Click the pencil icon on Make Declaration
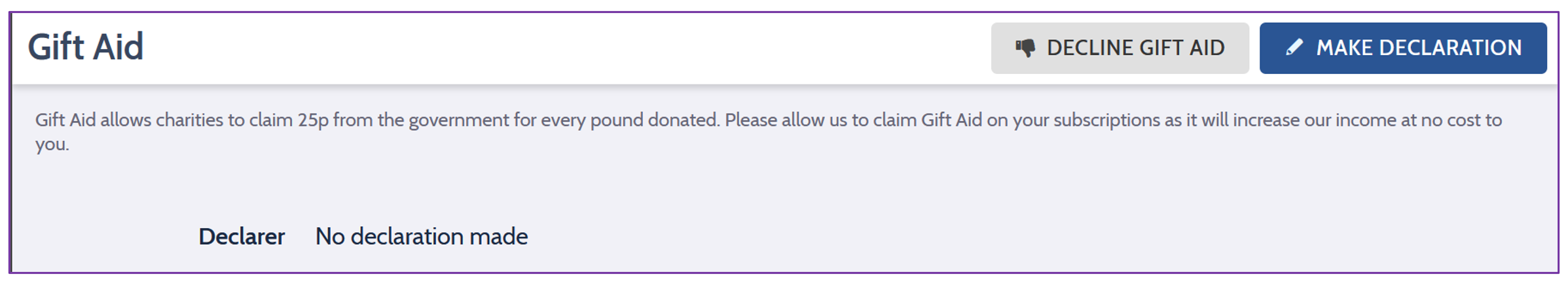The image size is (1568, 283). 1294,48
